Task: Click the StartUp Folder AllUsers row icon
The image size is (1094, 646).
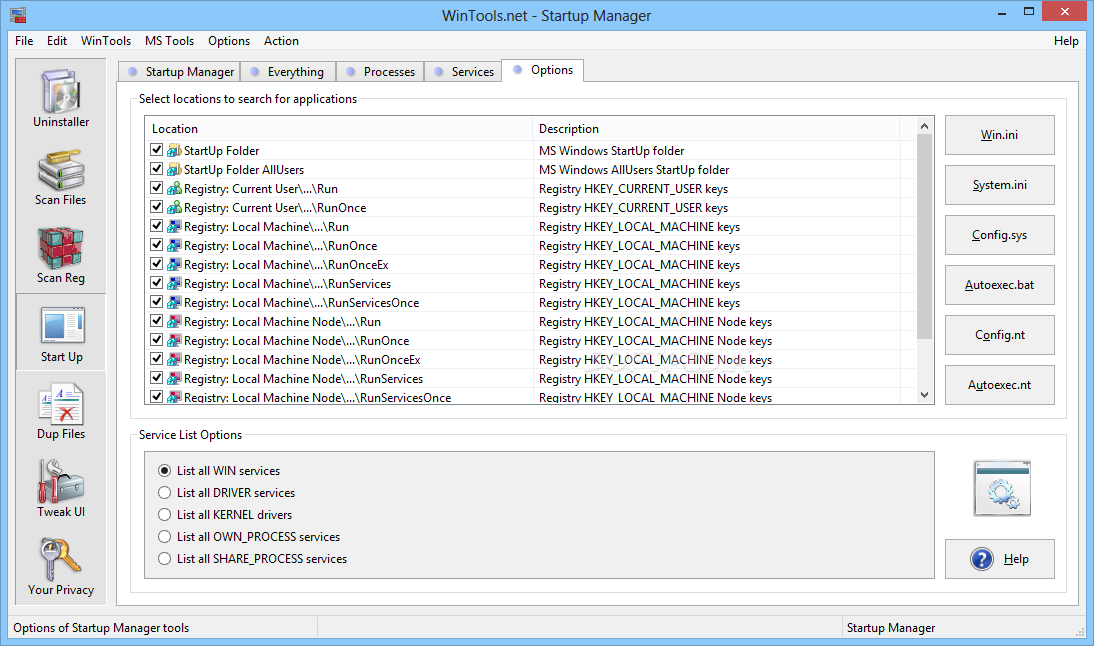Action: point(174,170)
